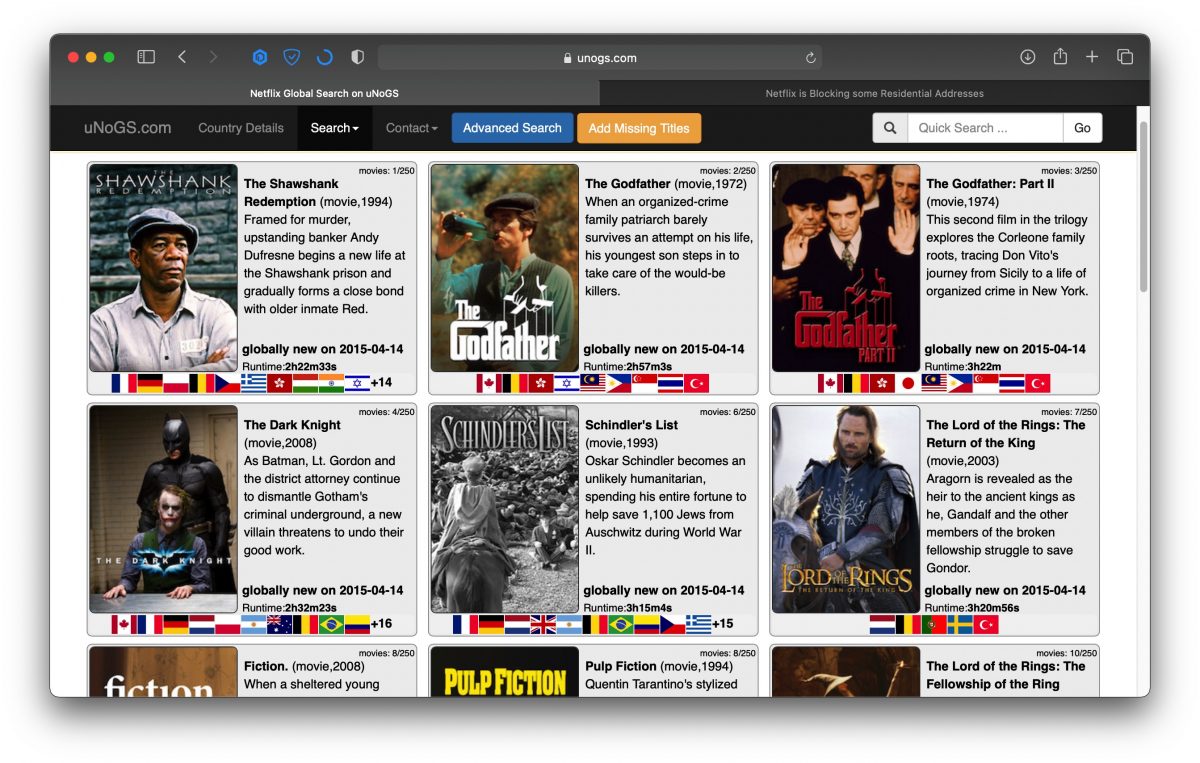Open the Search dropdown menu
The image size is (1200, 763).
(x=335, y=128)
